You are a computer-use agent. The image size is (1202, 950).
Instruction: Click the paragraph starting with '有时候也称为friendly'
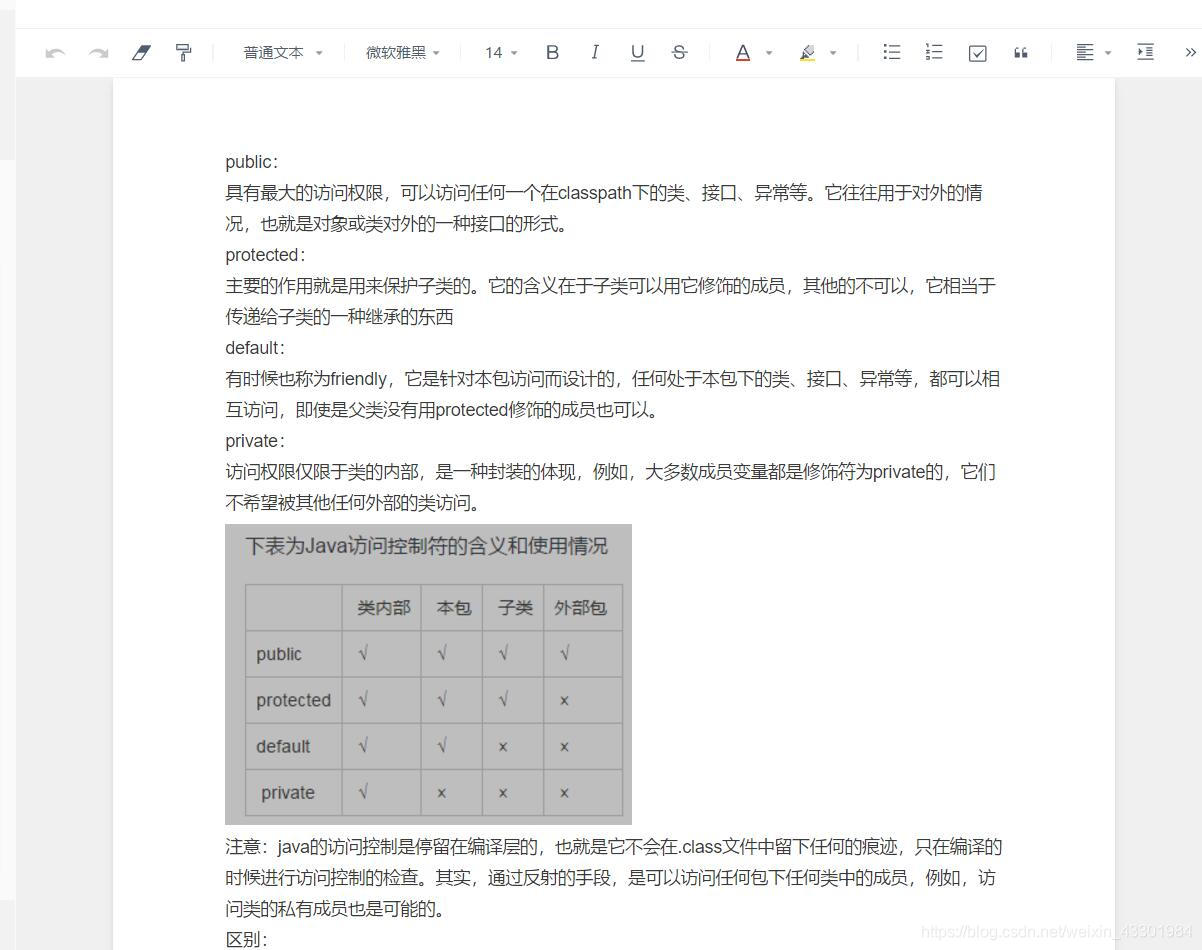coord(612,394)
